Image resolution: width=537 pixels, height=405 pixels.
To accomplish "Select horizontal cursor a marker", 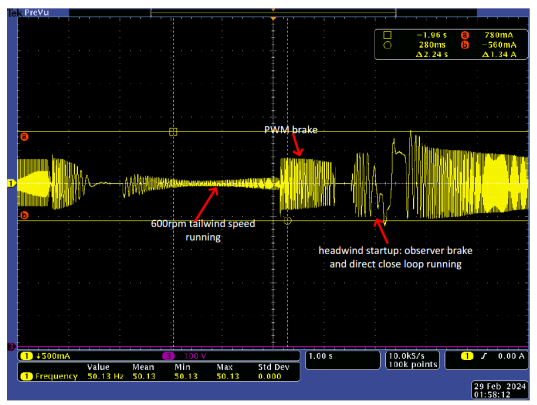I will (x=24, y=137).
